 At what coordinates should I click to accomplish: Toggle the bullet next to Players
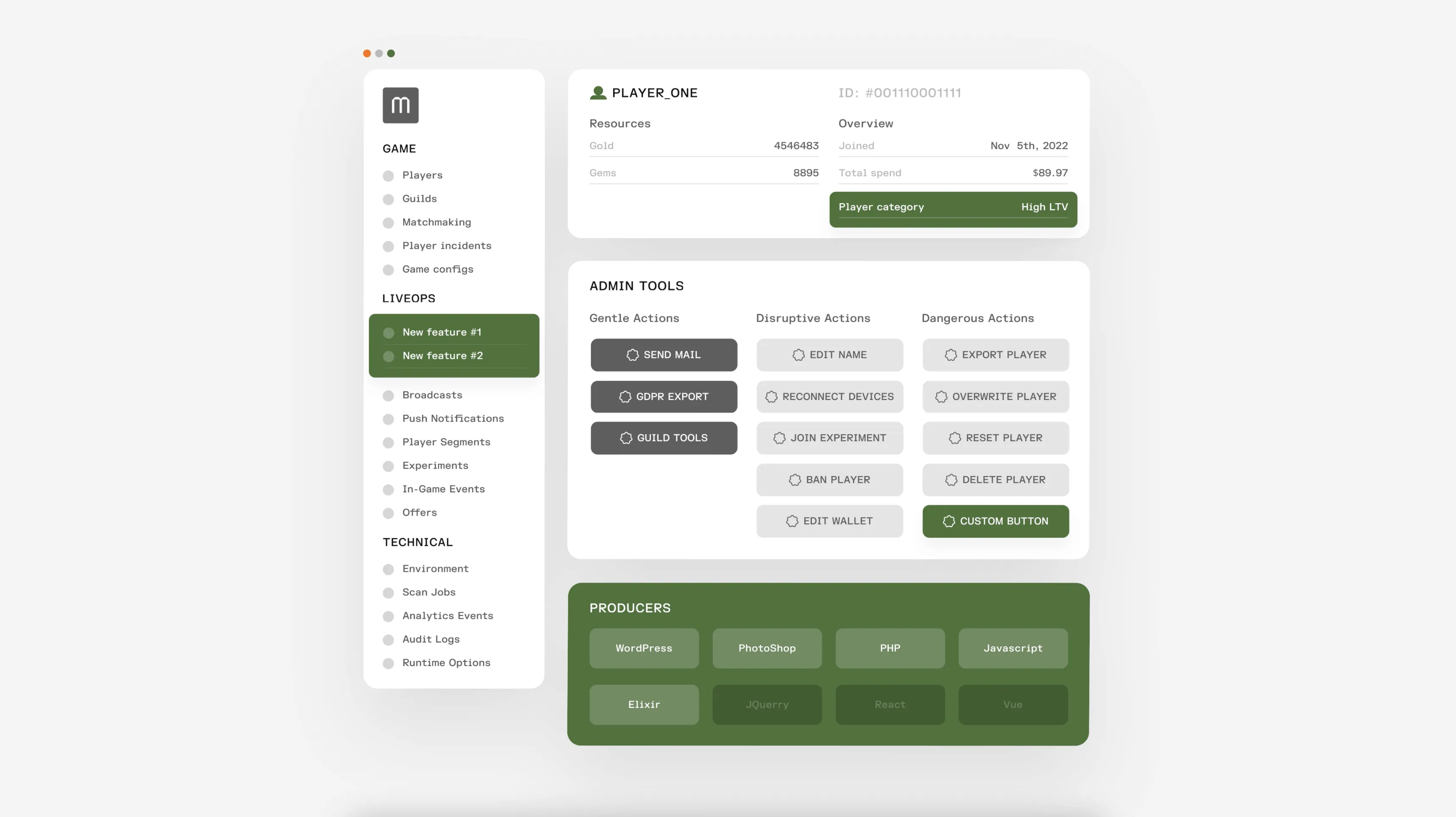(388, 176)
